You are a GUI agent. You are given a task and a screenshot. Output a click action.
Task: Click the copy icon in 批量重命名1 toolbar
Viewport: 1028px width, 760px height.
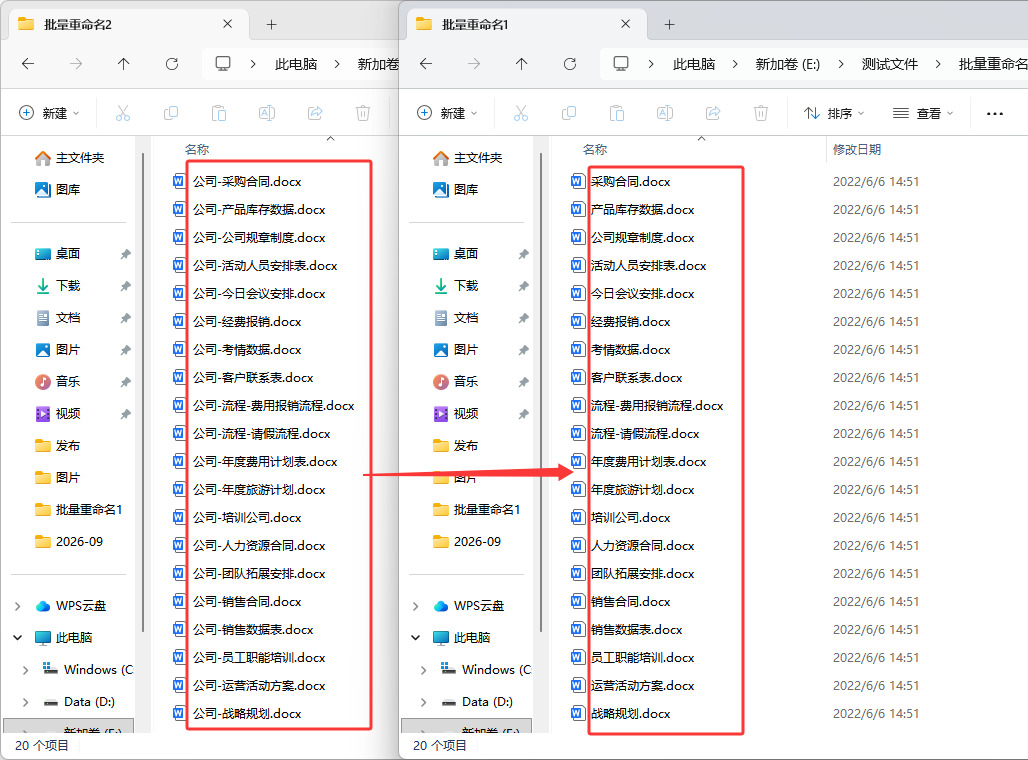(x=569, y=113)
